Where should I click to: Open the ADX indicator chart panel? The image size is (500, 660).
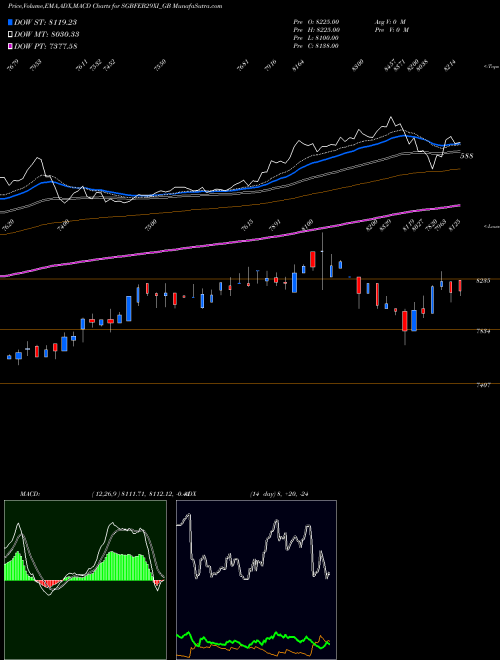tap(256, 580)
